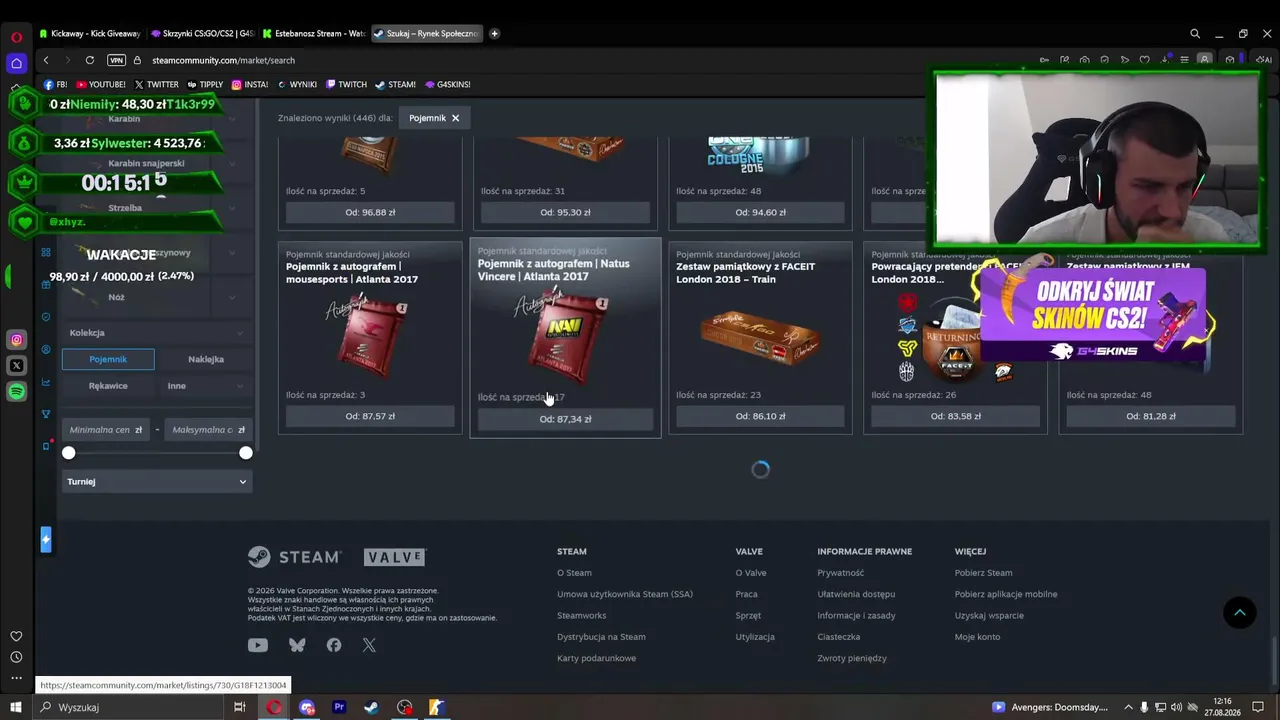Open Spotify in the Opera sidebar
The image size is (1280, 720).
[x=16, y=392]
